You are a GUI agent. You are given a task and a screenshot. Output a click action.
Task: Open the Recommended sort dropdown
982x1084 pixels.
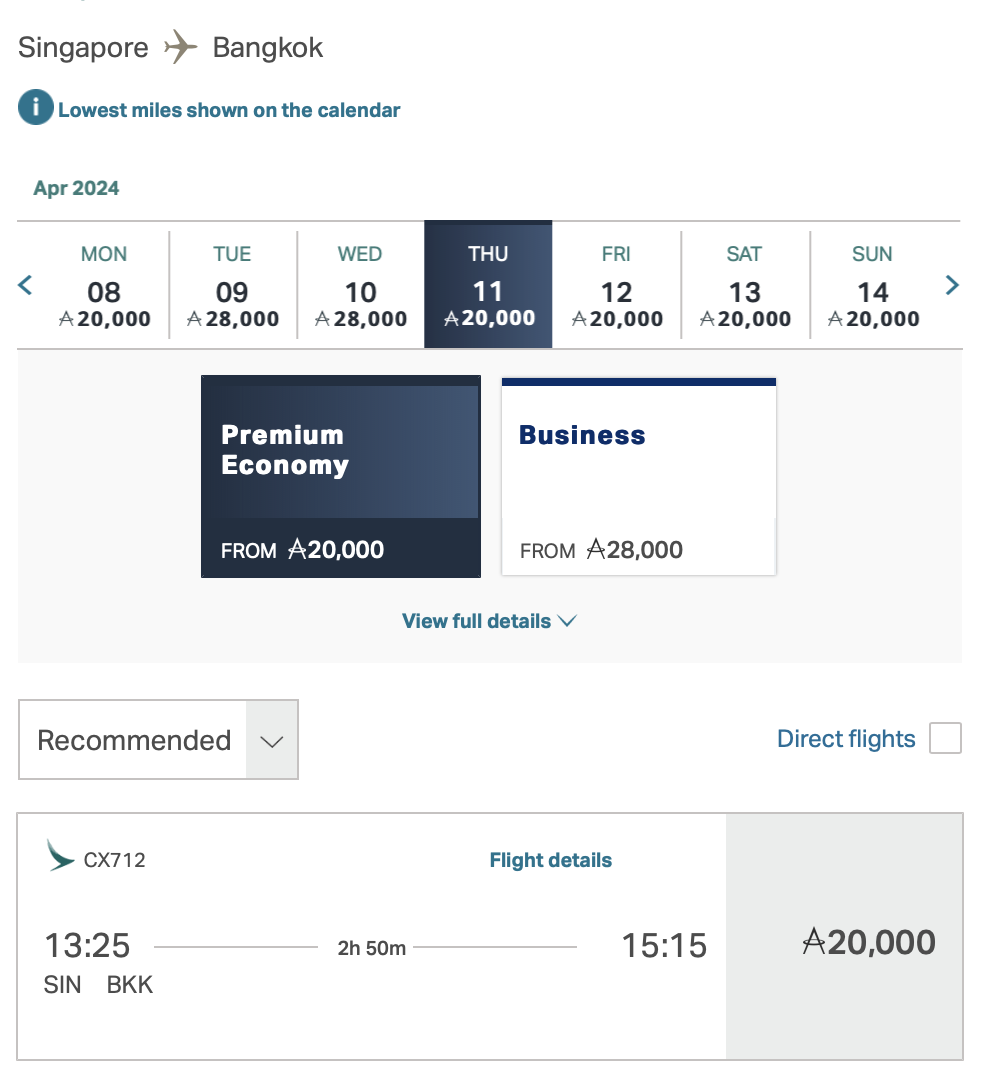pyautogui.click(x=158, y=740)
